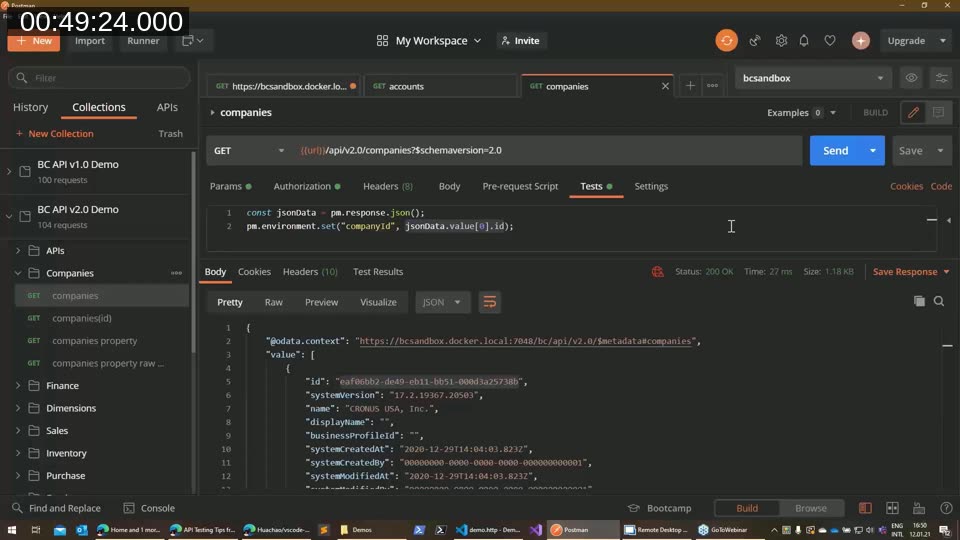Viewport: 960px width, 540px height.
Task: Open manage environments settings icon
Action: pyautogui.click(x=941, y=78)
